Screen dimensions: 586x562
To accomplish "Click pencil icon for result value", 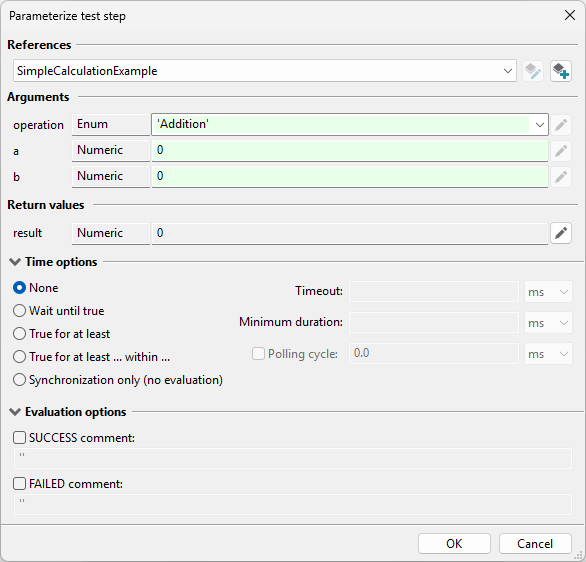I will (x=561, y=233).
